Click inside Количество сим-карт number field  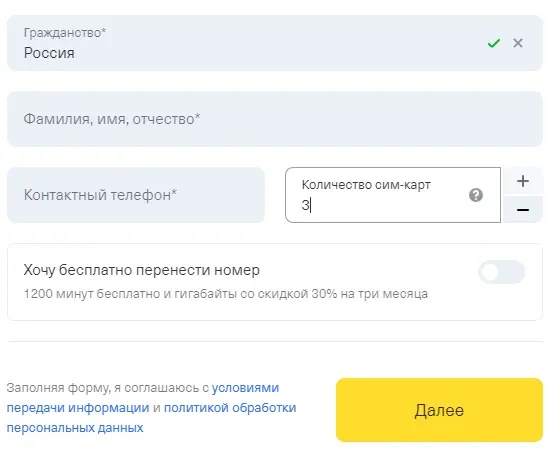tap(393, 195)
